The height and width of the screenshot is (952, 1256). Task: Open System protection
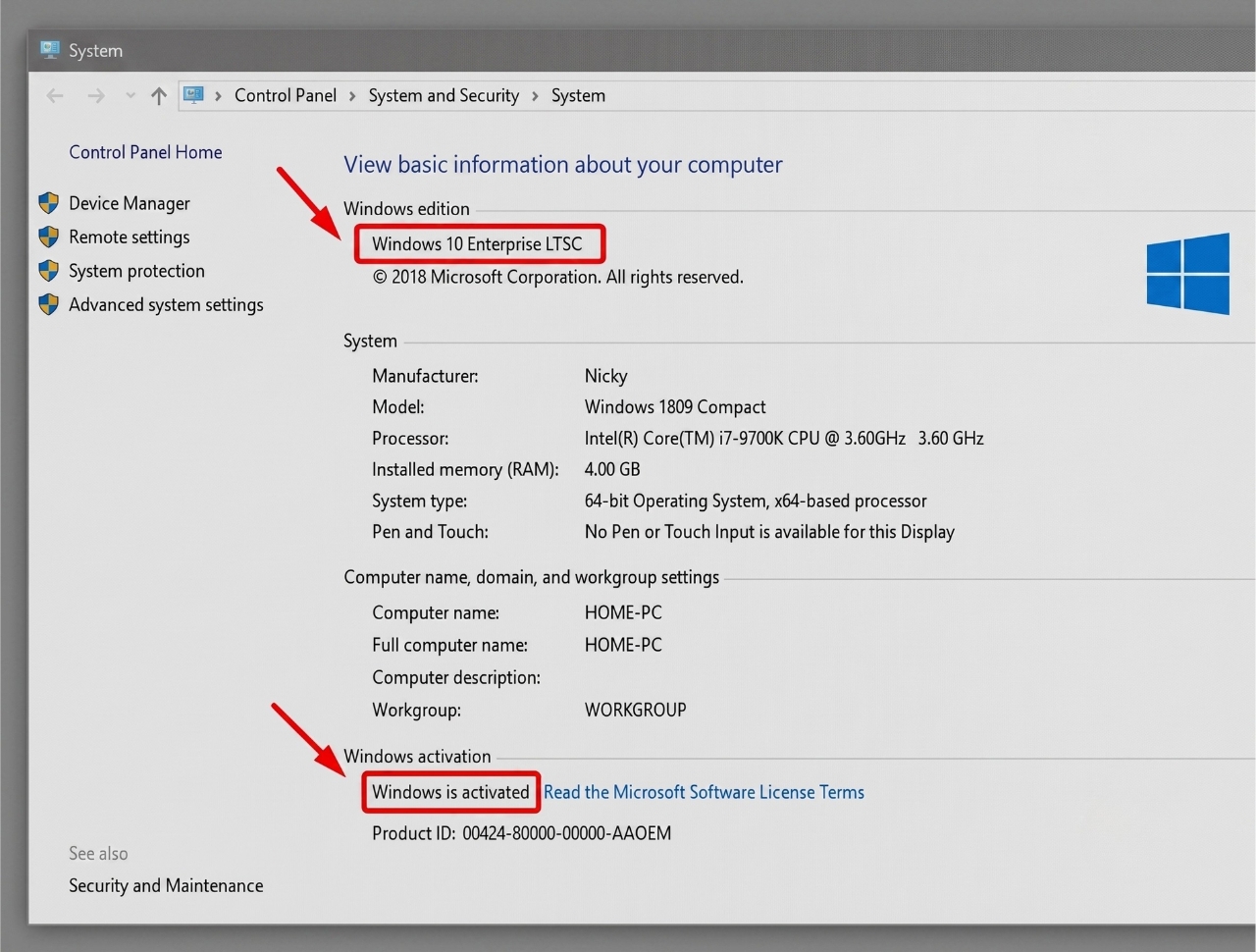click(x=136, y=271)
